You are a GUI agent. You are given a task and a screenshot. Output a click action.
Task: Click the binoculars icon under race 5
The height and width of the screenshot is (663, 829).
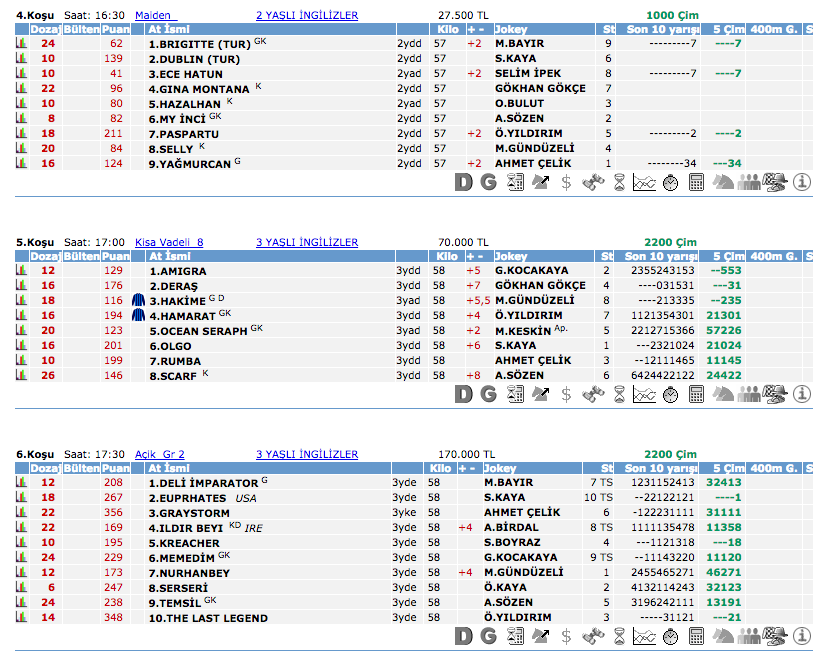click(593, 394)
